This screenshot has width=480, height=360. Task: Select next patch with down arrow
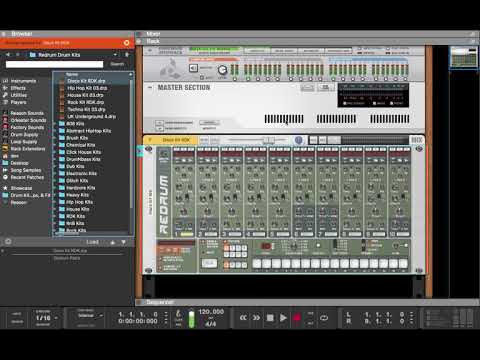(x=123, y=242)
